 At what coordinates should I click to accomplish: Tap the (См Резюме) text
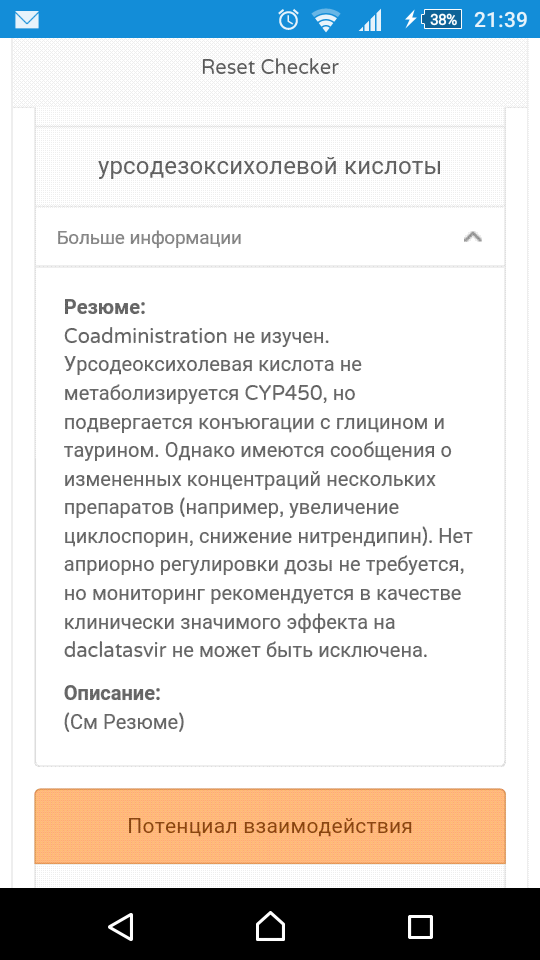[124, 722]
